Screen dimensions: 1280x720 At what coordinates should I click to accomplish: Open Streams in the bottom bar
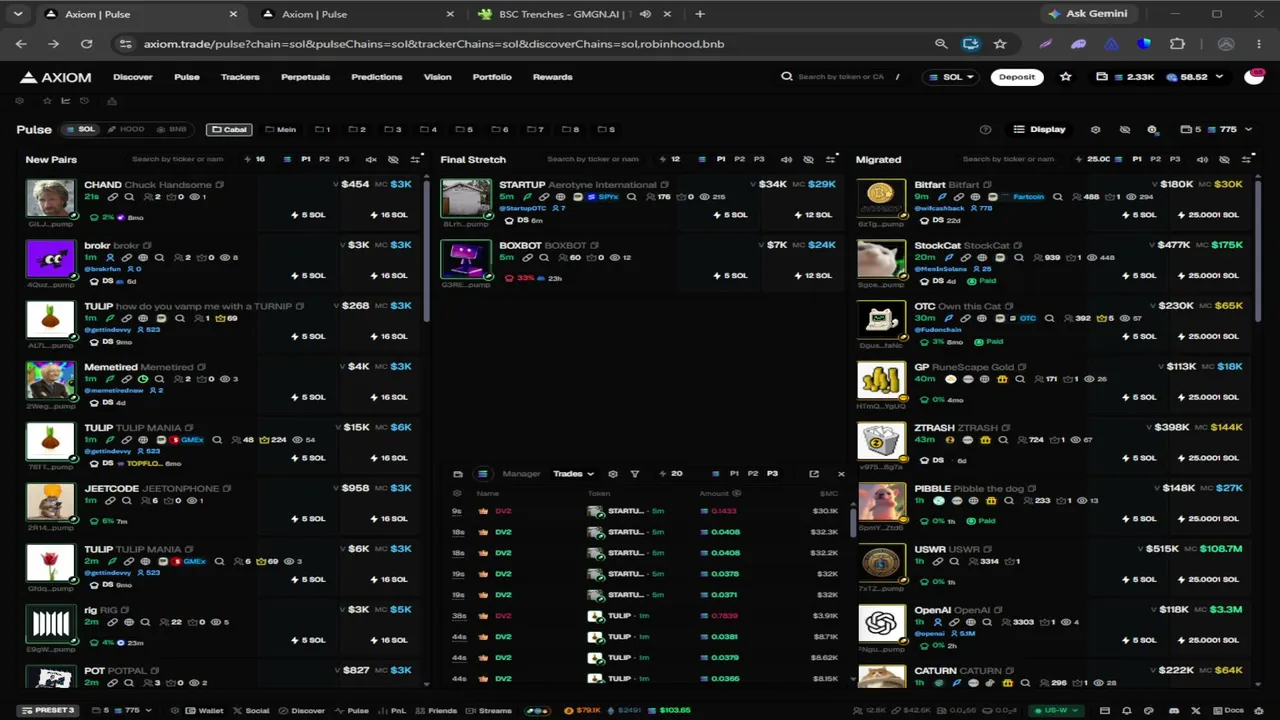pos(488,711)
